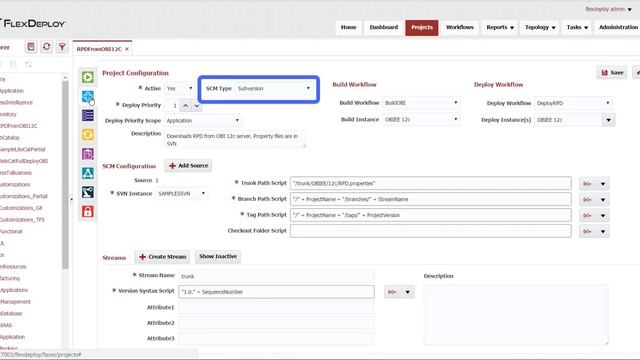Decrease the Deploy Priority stepper value

(x=197, y=106)
